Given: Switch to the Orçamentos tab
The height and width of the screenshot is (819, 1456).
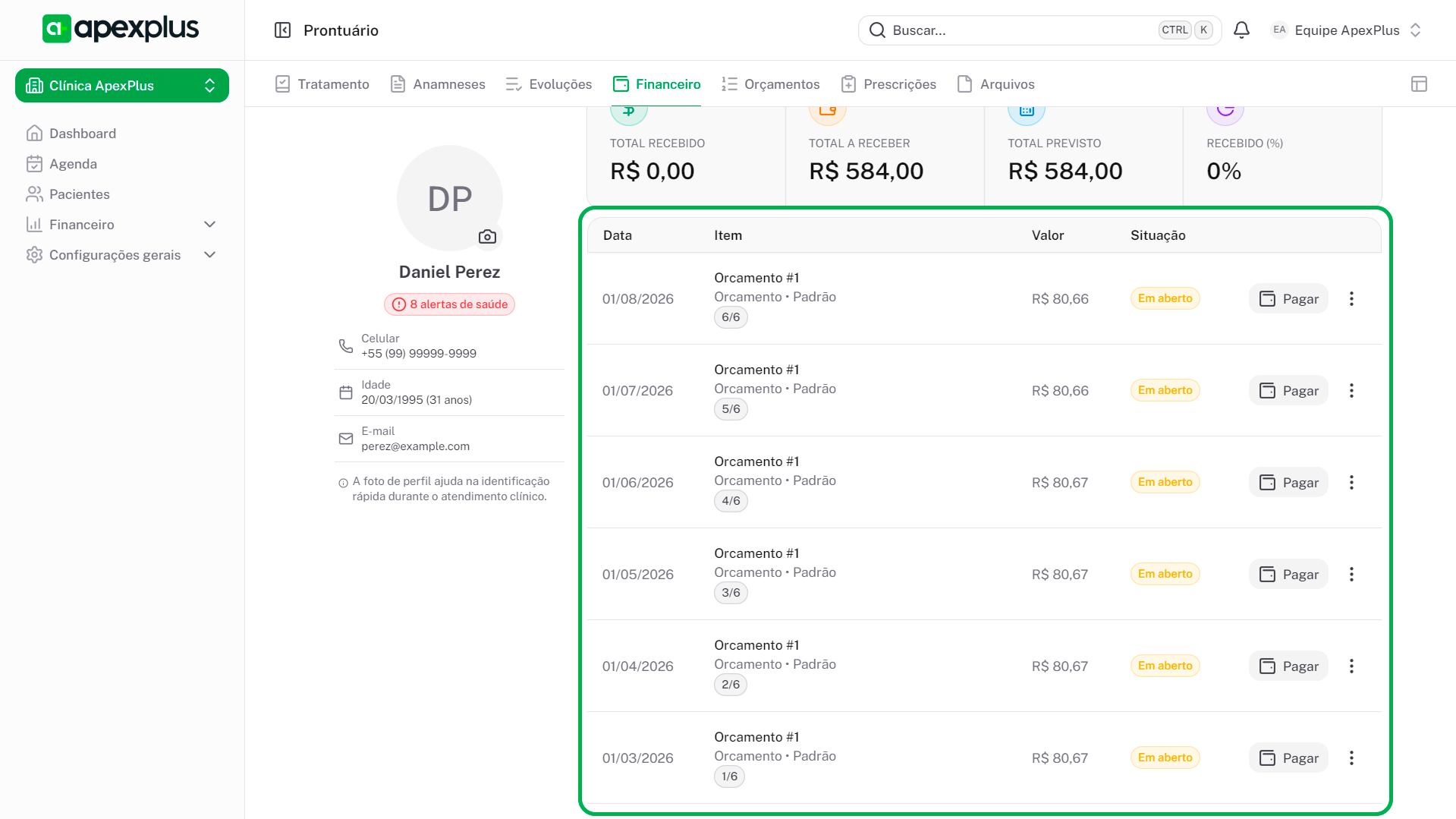Looking at the screenshot, I should [771, 84].
